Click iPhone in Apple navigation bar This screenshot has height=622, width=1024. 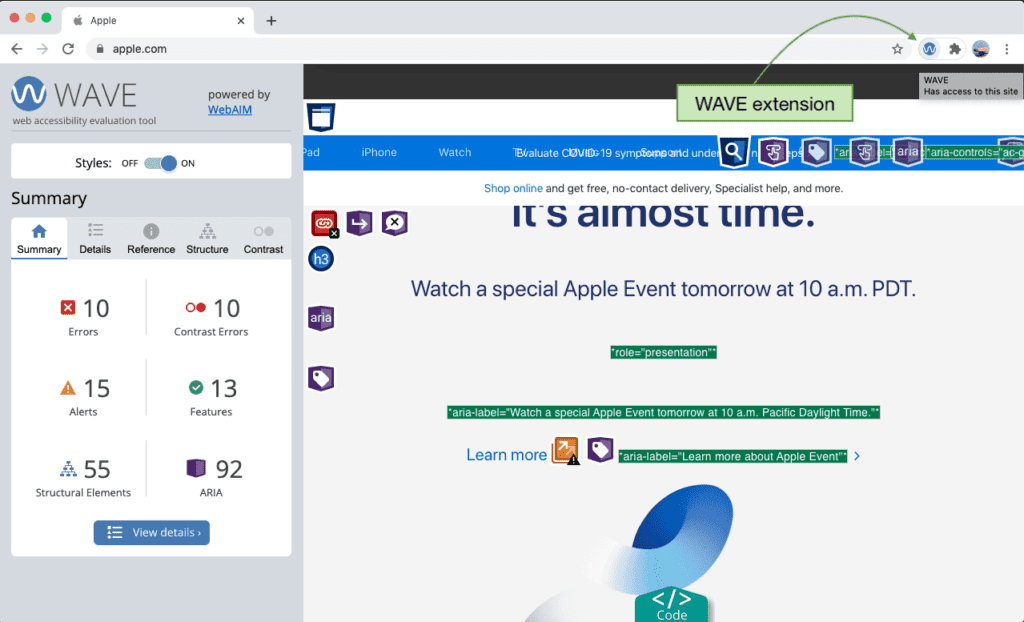tap(379, 152)
